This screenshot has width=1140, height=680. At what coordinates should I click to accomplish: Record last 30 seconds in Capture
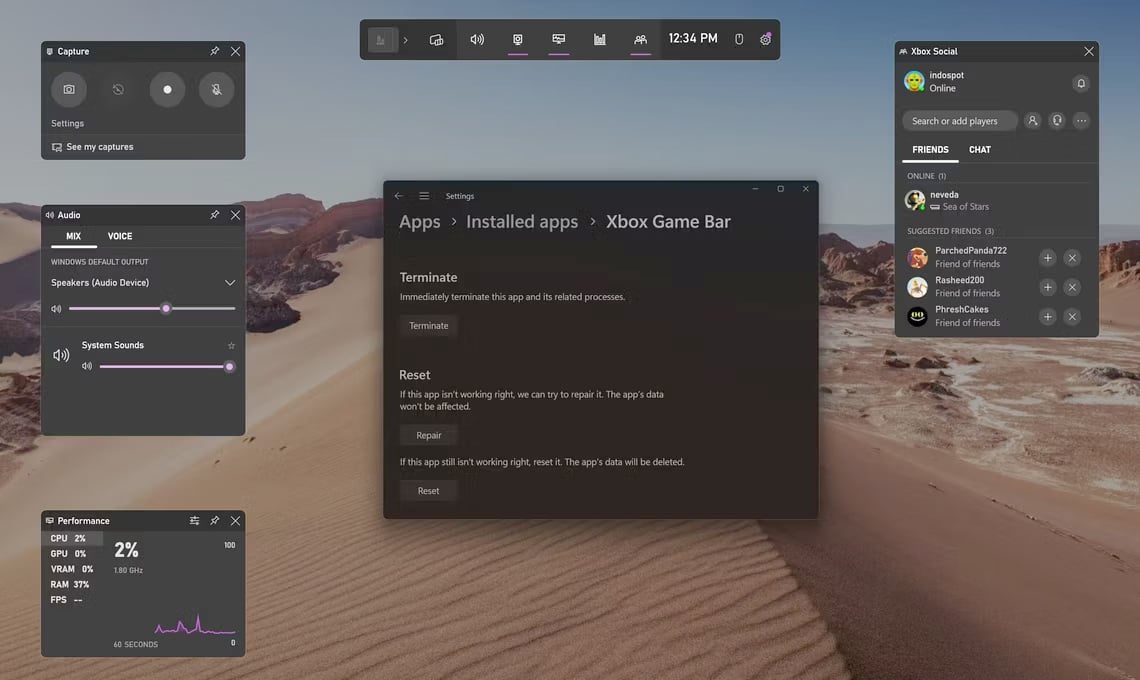118,89
